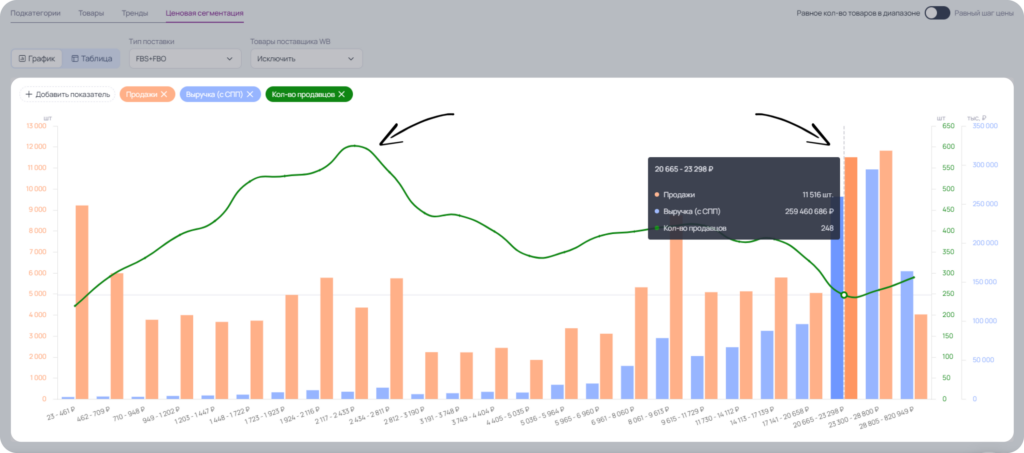Click Добавить показатель button
Viewport: 1024px width, 453px height.
(67, 95)
